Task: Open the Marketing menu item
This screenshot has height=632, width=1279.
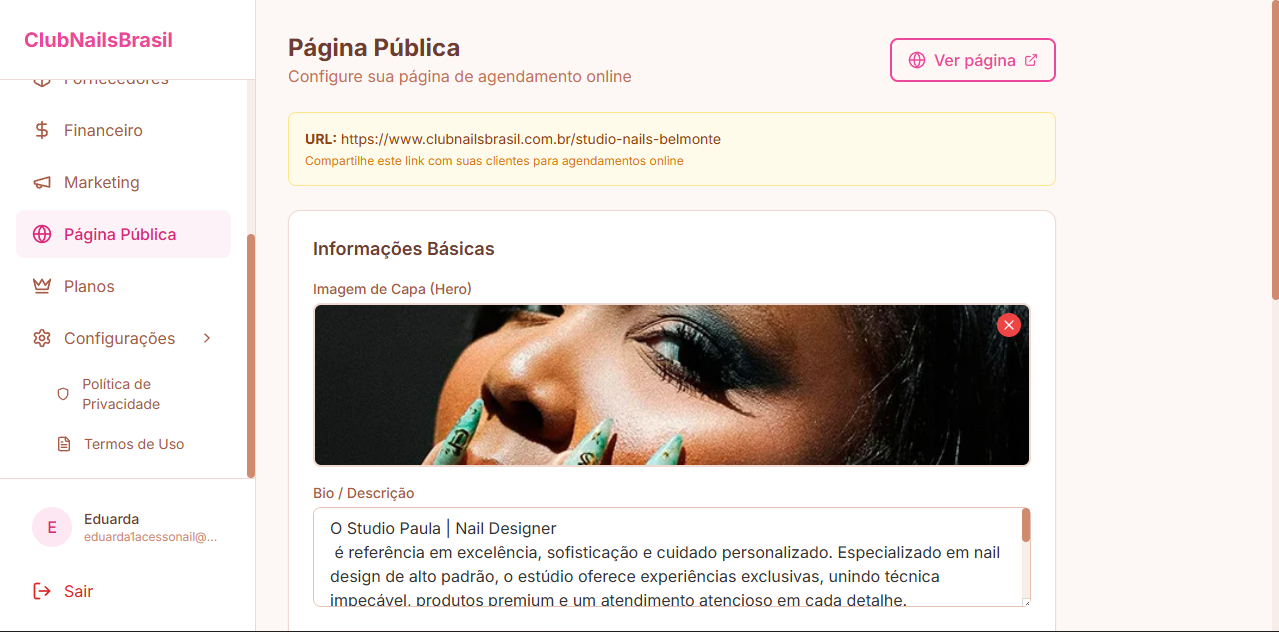Action: coord(124,182)
